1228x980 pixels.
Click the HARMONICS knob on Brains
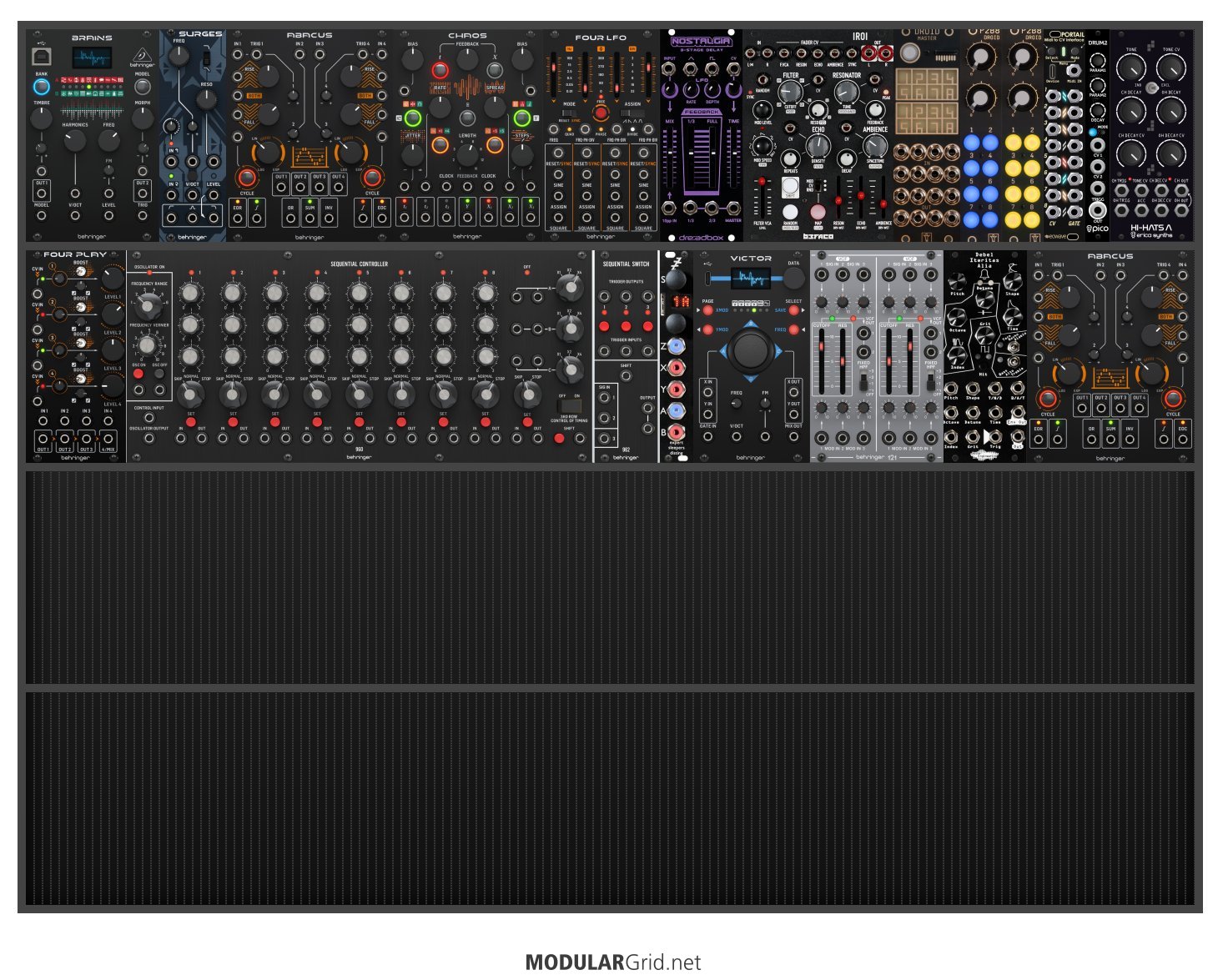(x=74, y=140)
